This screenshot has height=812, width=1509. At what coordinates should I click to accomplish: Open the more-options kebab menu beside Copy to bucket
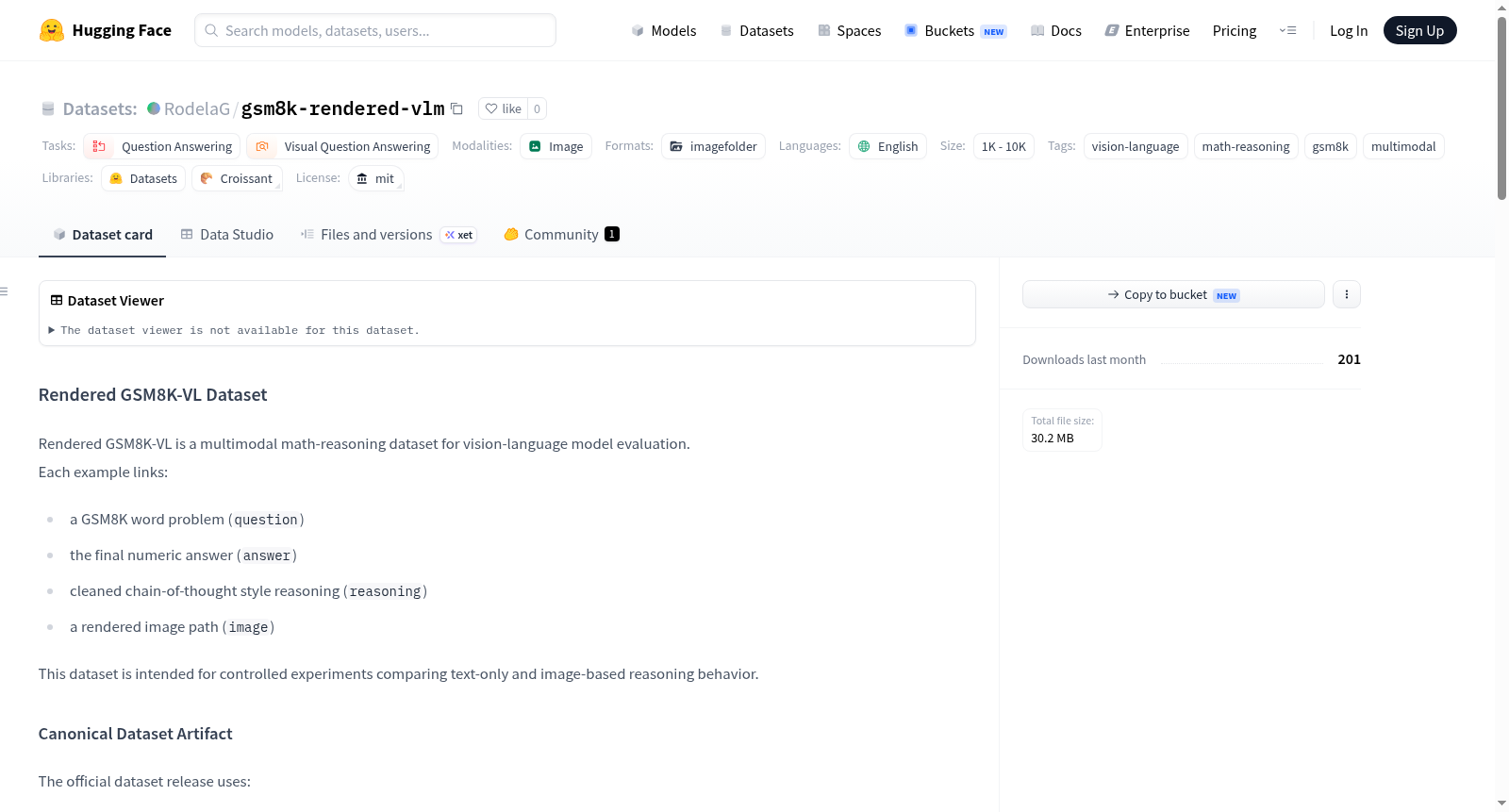pos(1347,294)
